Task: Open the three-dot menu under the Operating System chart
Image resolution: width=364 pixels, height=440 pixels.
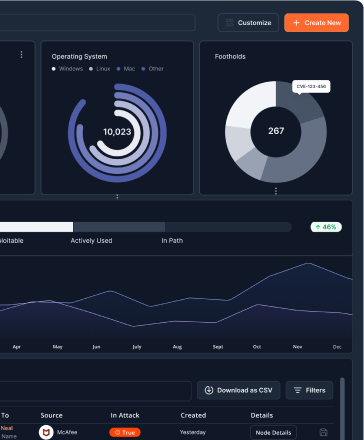Action: 117,197
